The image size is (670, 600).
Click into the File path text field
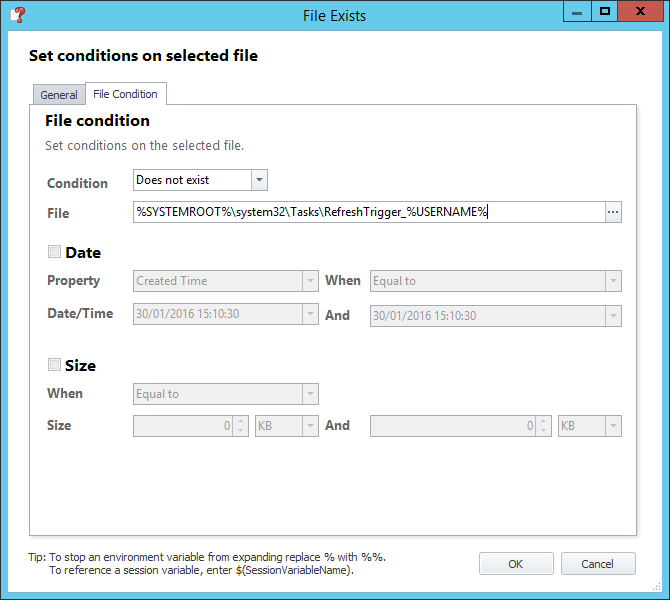(368, 212)
